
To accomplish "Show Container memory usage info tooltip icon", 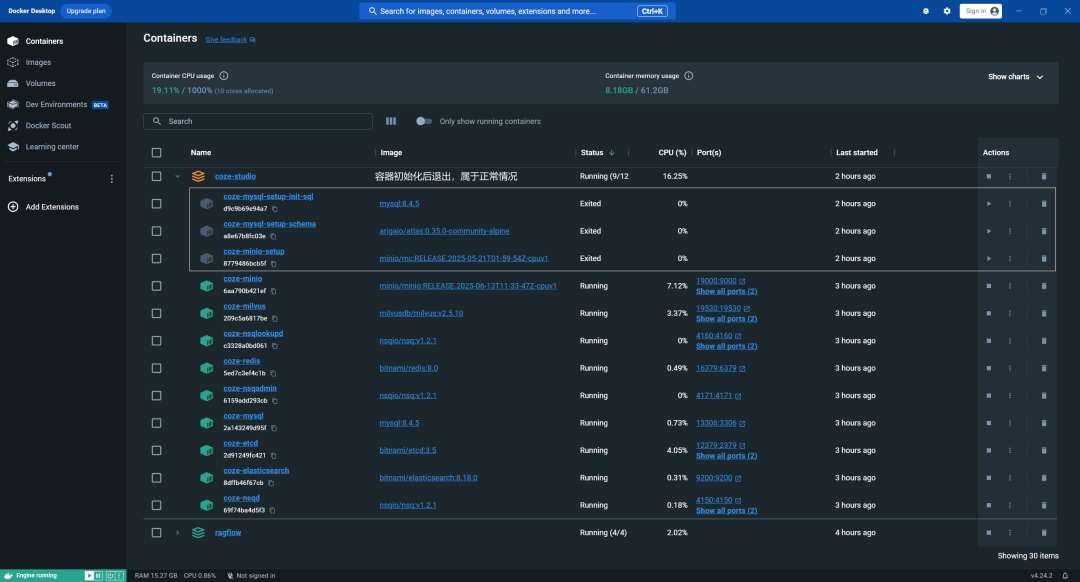I will (689, 76).
